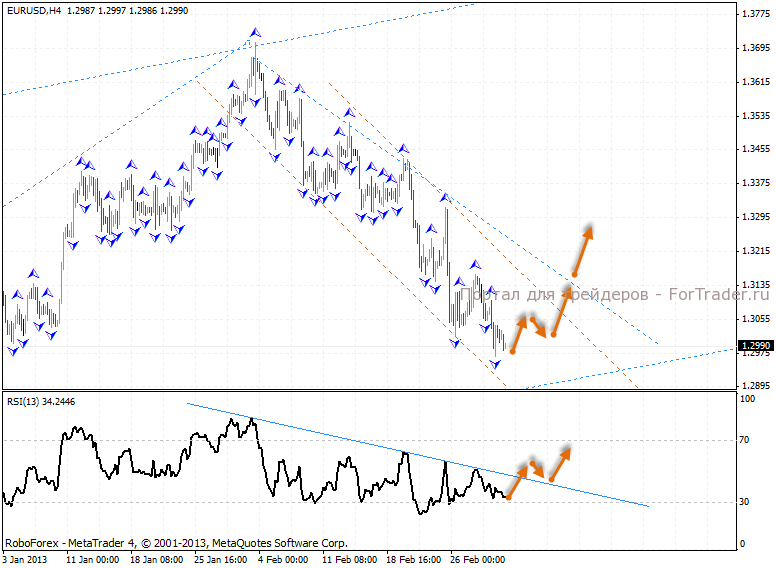Select the current price tag 1.2990
Viewport: 776px width, 568px height.
(x=755, y=346)
